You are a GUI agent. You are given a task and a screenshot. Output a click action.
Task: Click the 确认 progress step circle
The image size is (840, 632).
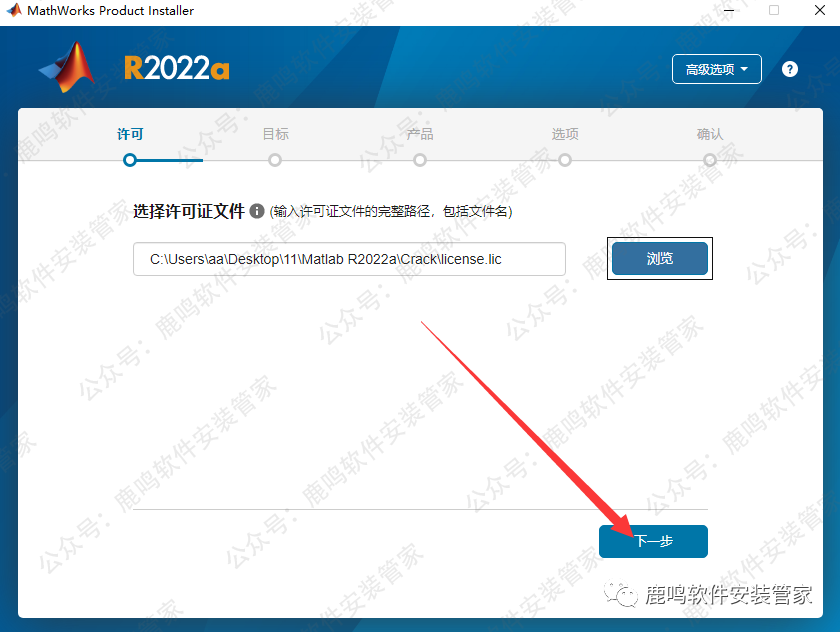coord(710,160)
